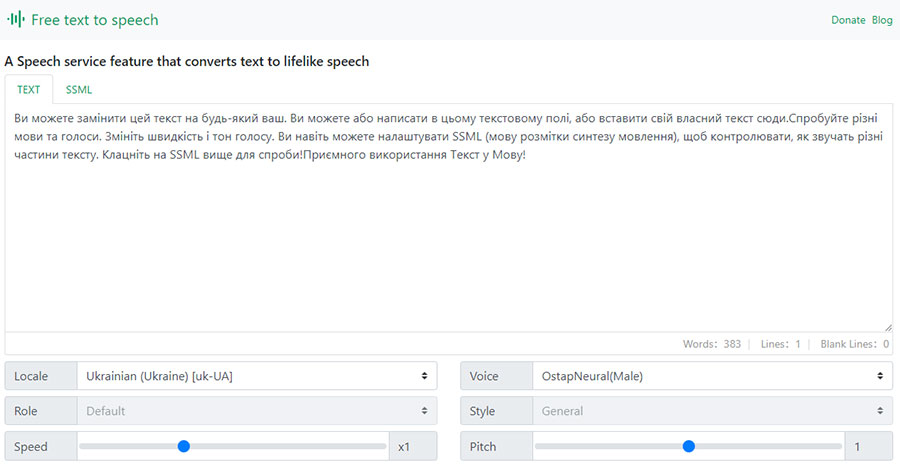Switch to the TEXT tab
This screenshot has height=466, width=900.
pos(29,90)
